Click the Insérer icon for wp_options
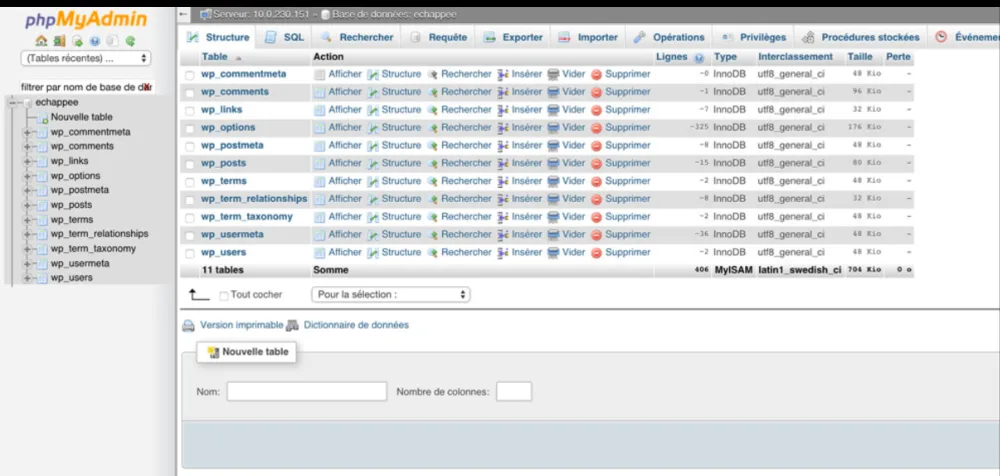This screenshot has width=1000, height=476. click(x=503, y=128)
